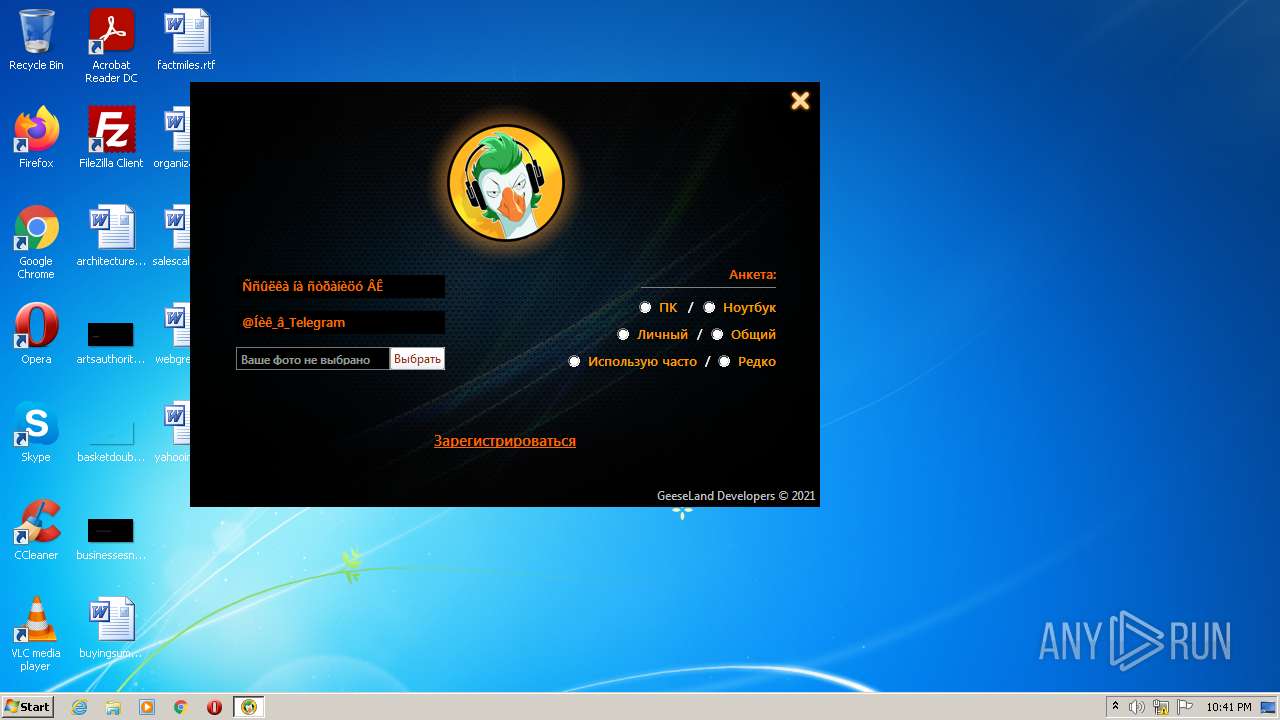
Task: Choose the Личный radio option
Action: point(623,335)
